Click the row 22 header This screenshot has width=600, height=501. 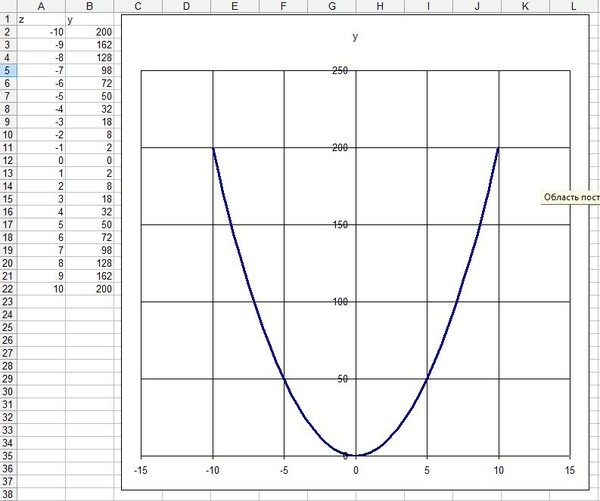(8, 288)
